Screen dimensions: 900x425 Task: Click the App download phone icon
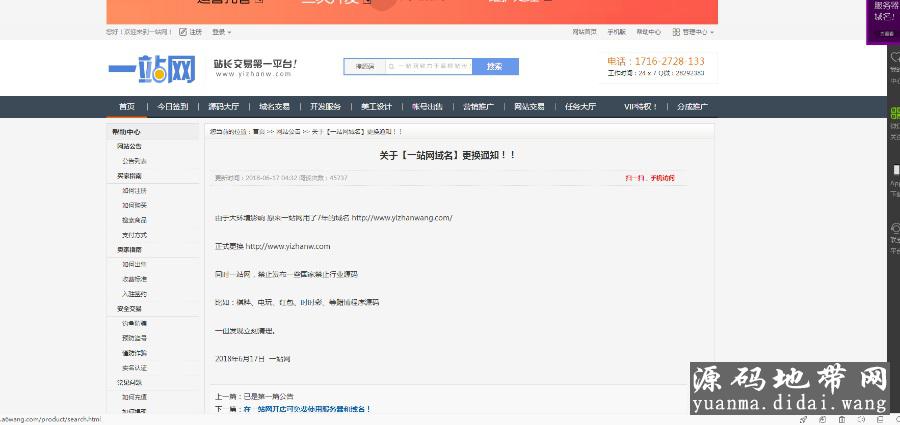896,171
